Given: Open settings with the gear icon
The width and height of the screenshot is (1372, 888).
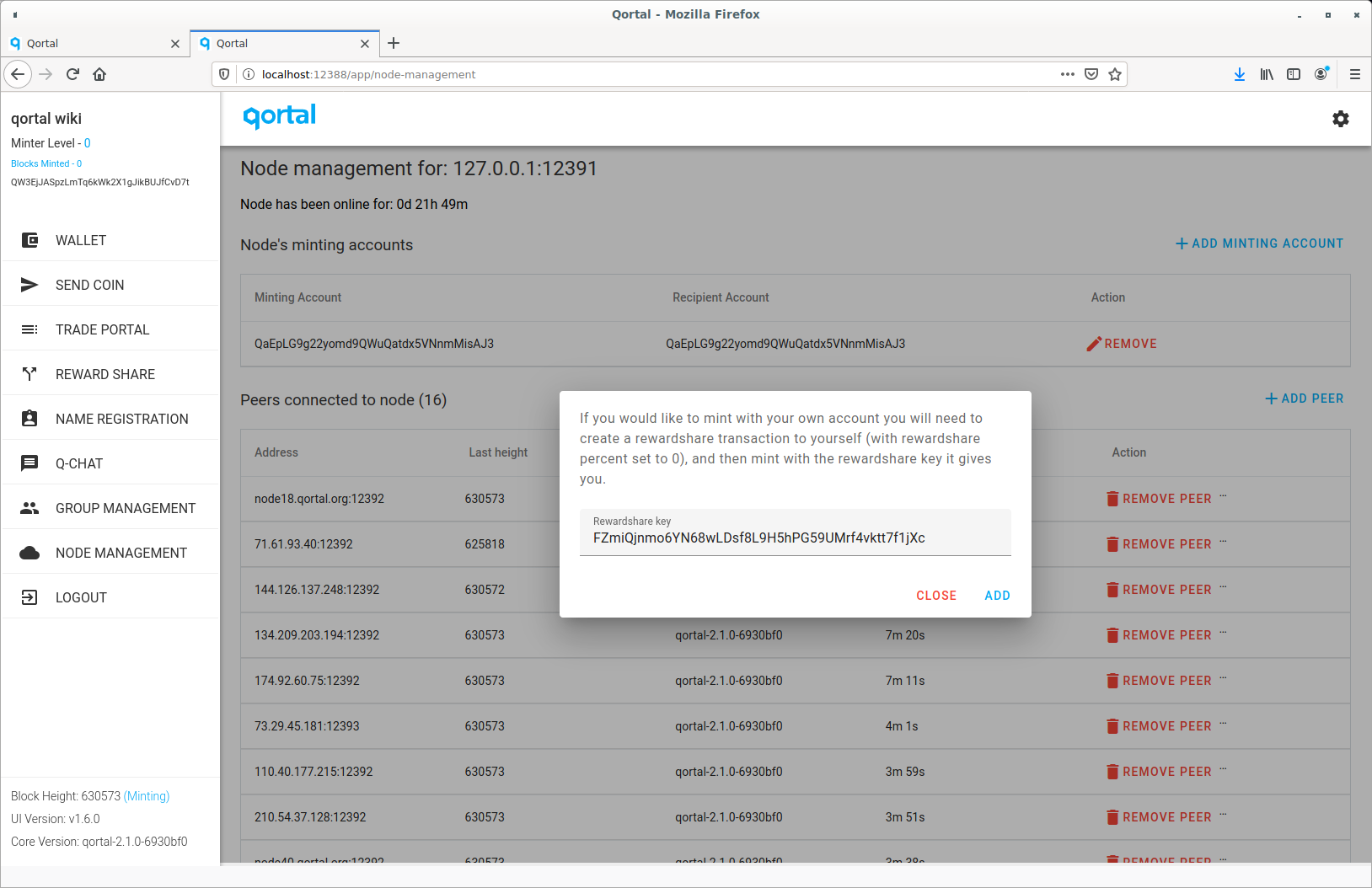Looking at the screenshot, I should click(x=1341, y=119).
